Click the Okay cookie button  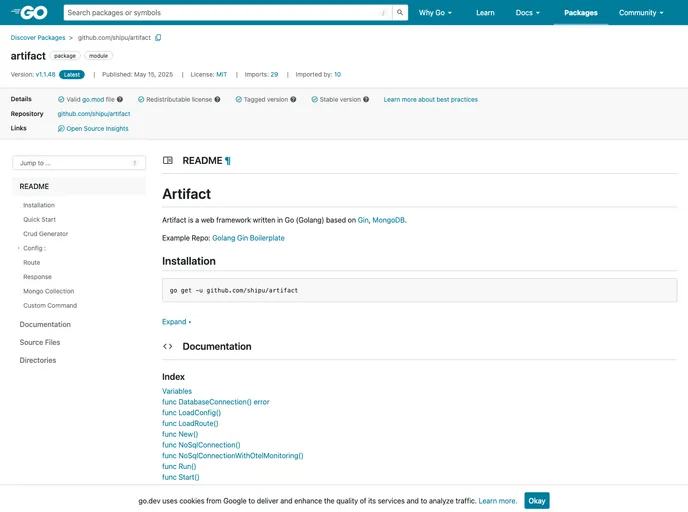537,501
